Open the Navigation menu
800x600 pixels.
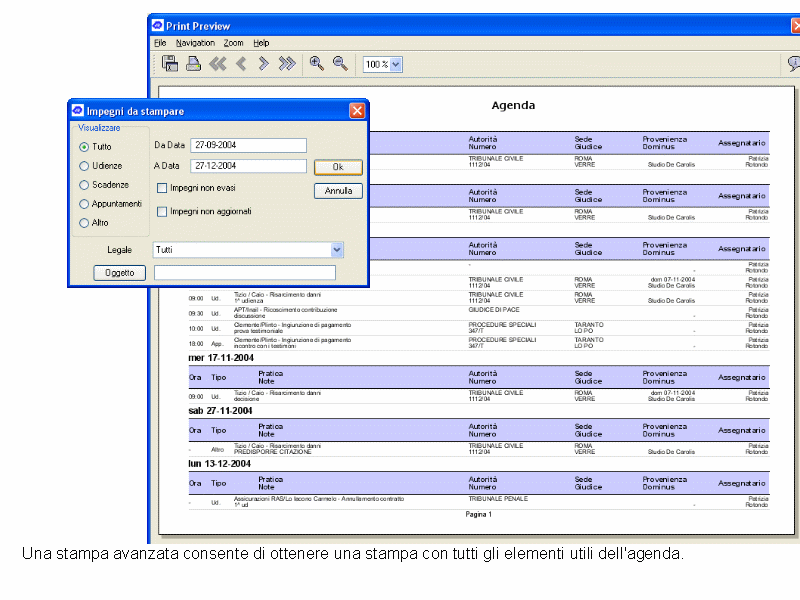point(195,43)
